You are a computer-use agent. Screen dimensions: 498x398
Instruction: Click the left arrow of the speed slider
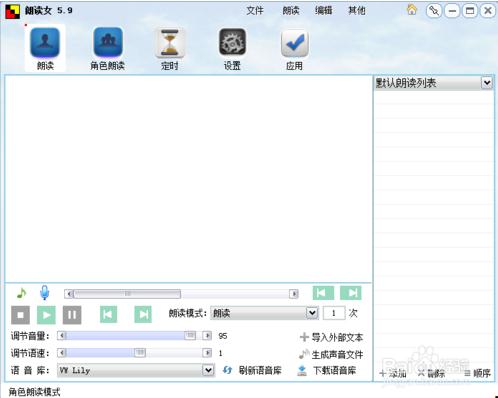click(62, 352)
